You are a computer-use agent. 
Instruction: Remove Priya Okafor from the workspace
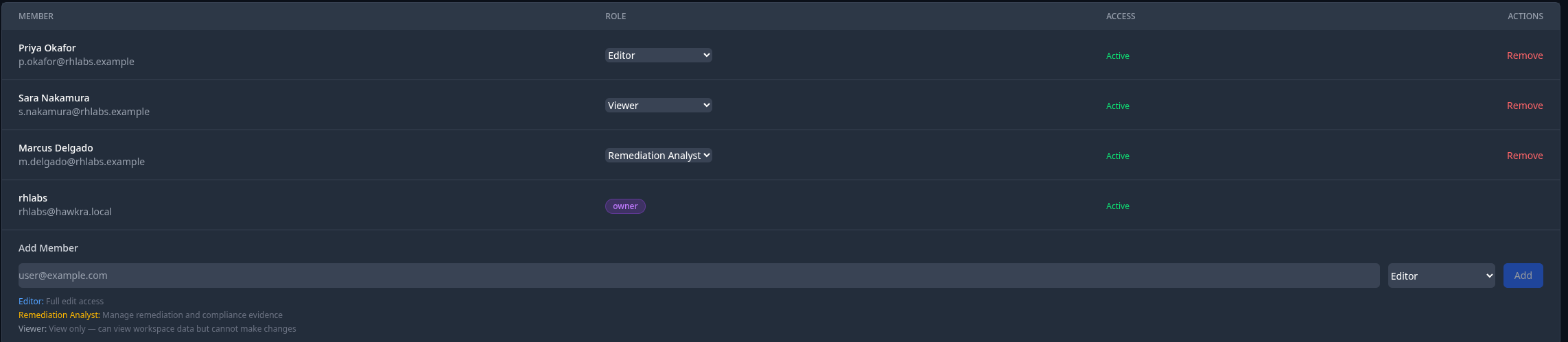(1525, 56)
